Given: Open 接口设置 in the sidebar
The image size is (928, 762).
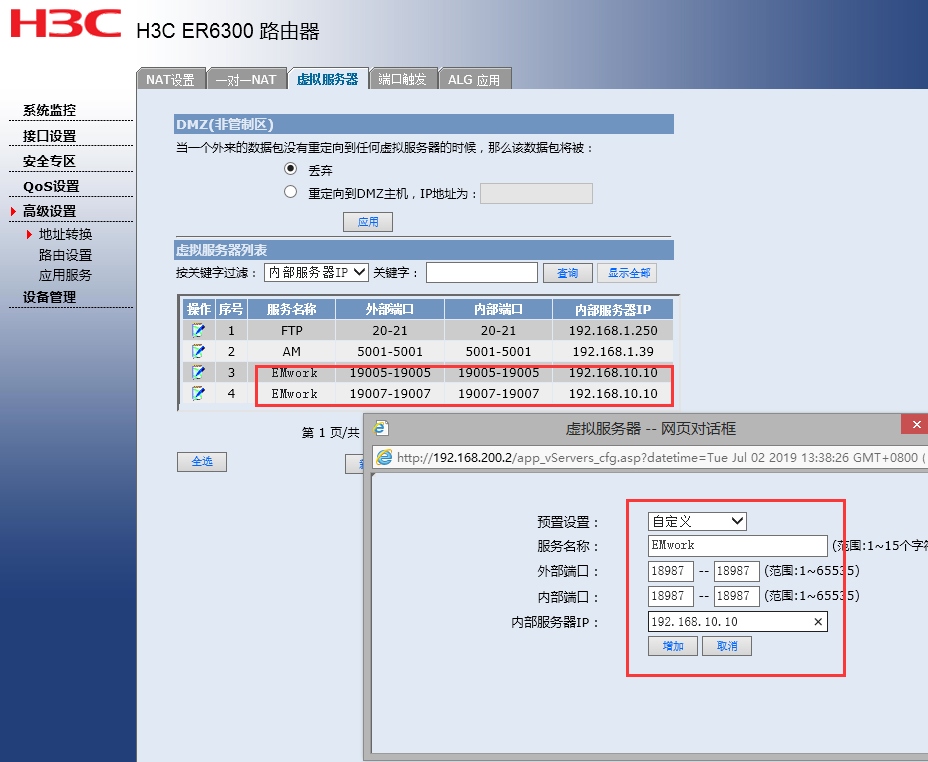Looking at the screenshot, I should pyautogui.click(x=49, y=136).
